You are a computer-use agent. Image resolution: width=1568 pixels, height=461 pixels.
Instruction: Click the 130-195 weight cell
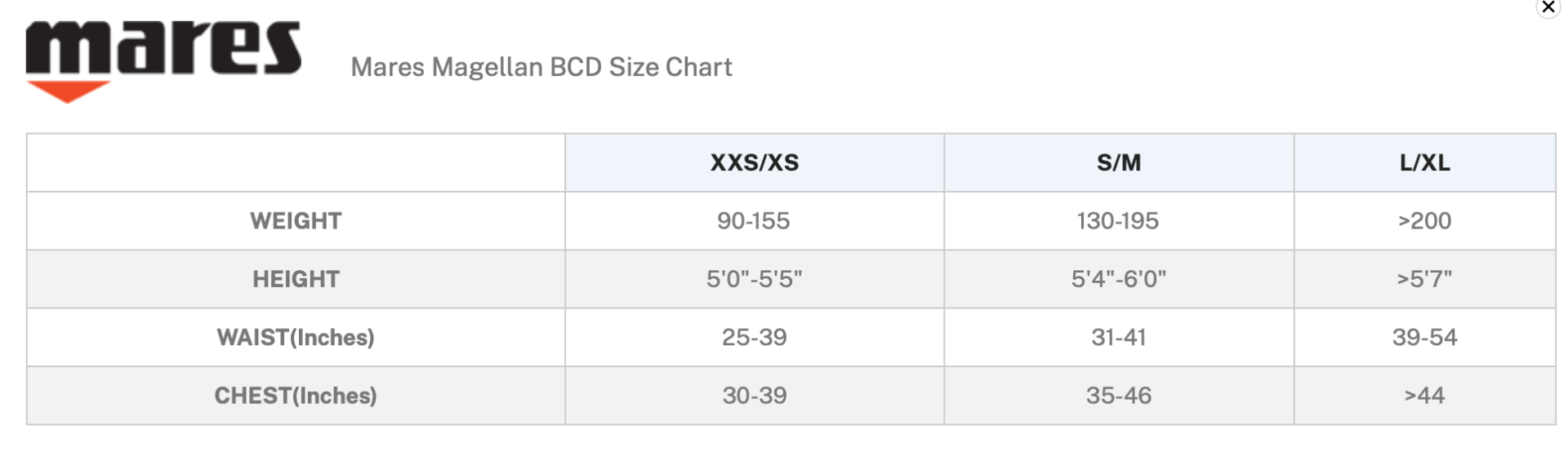1118,221
